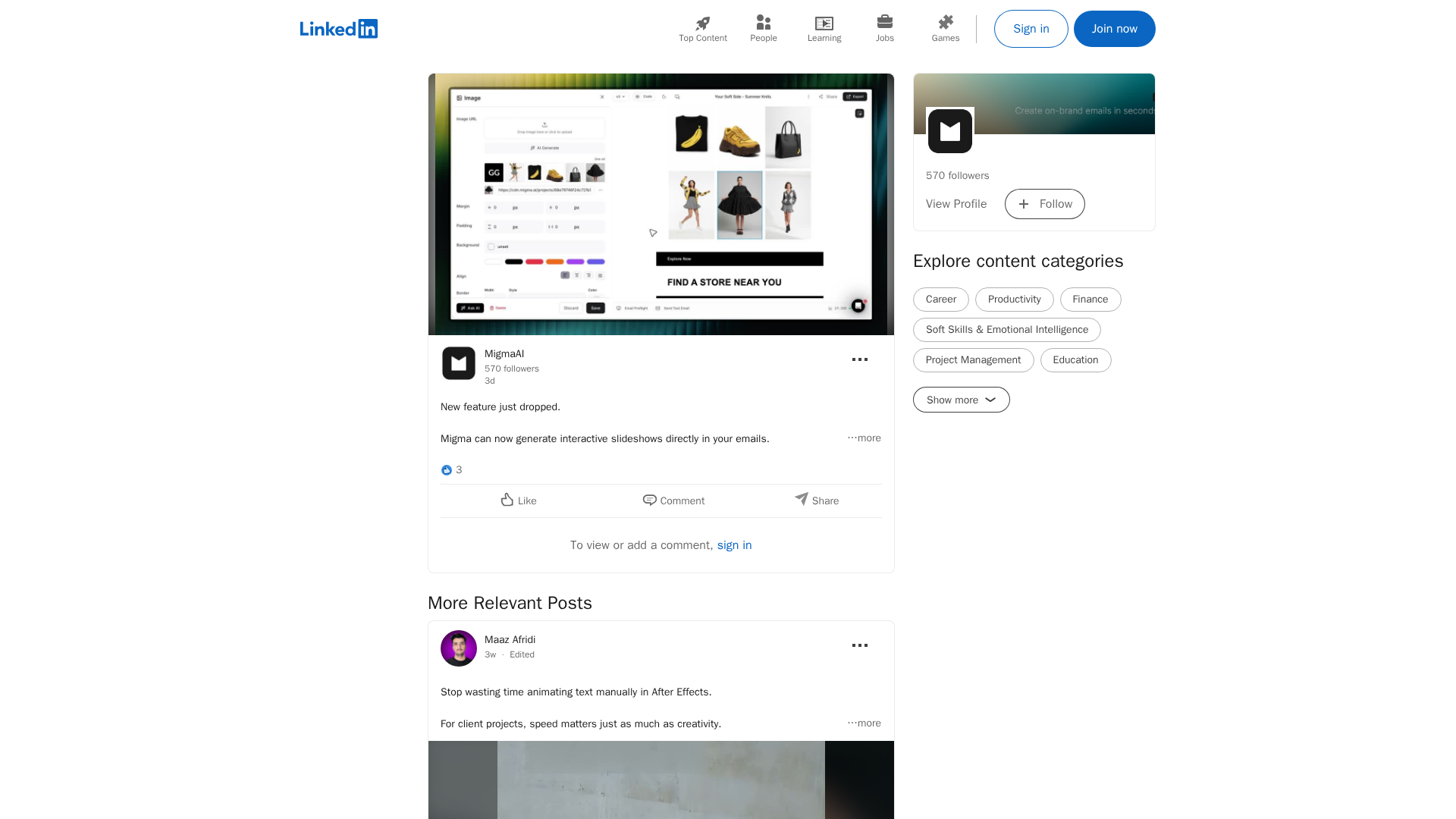Open Top Content rocket icon

click(702, 24)
